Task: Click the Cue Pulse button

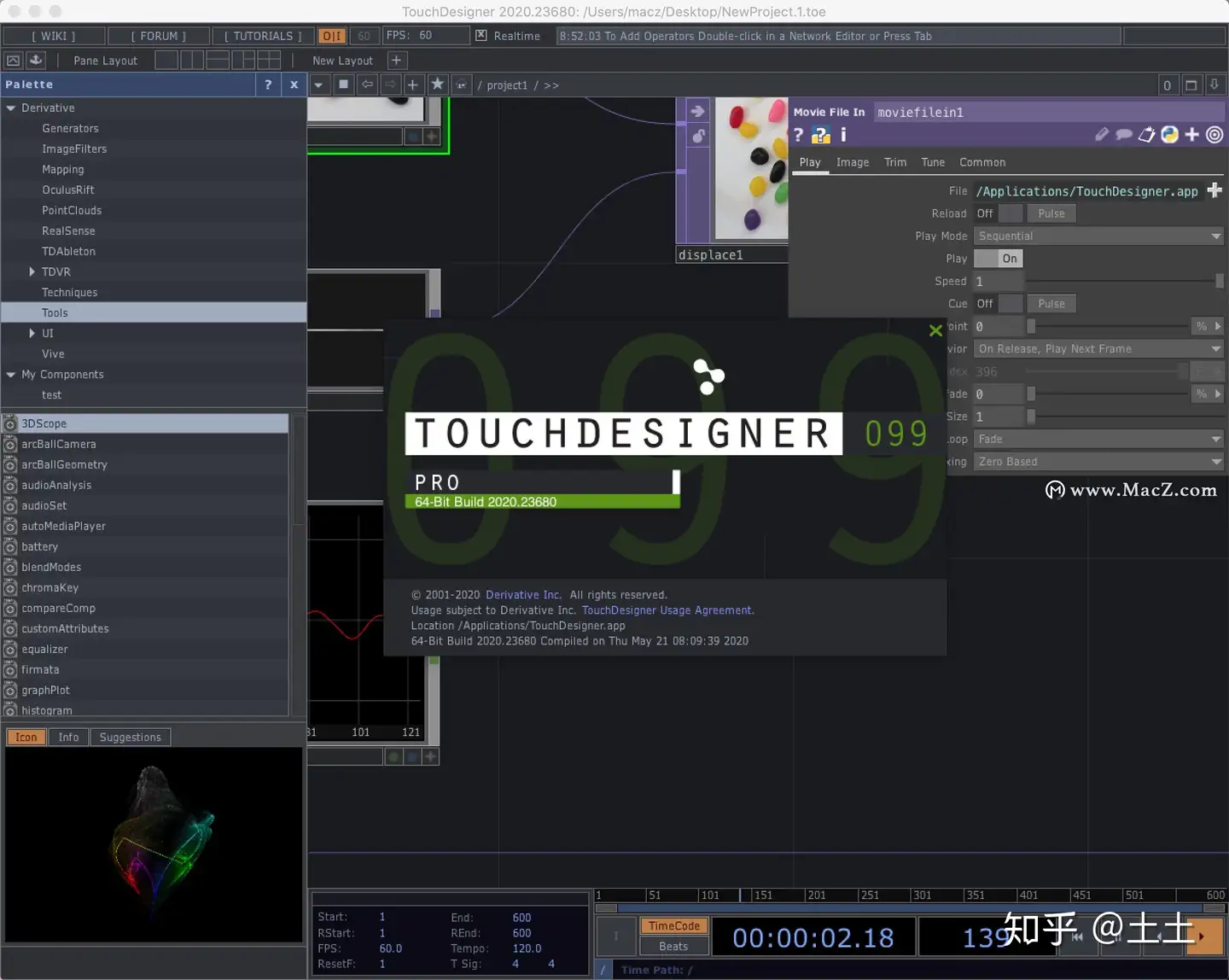Action: (1051, 304)
